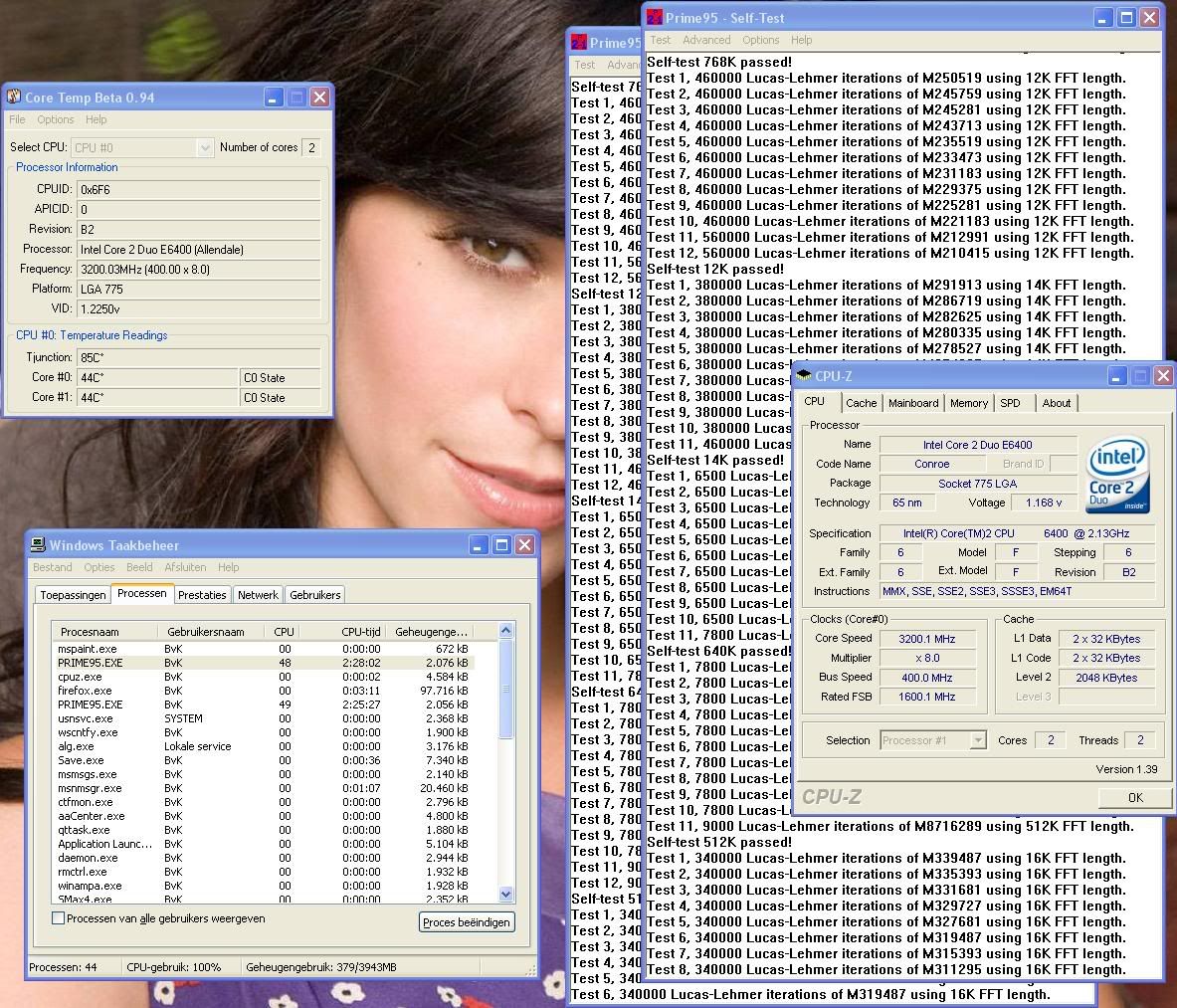Image resolution: width=1177 pixels, height=1008 pixels.
Task: Click the Core Temp title bar icon
Action: tap(14, 98)
